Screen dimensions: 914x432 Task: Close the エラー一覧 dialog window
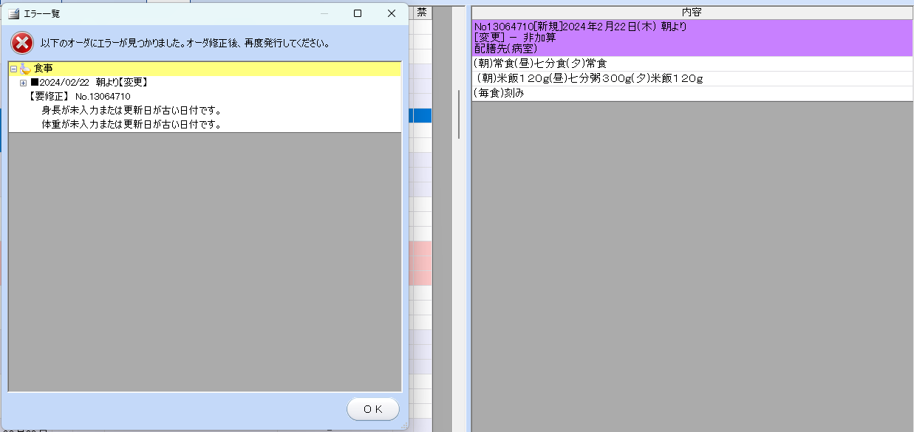pos(391,13)
